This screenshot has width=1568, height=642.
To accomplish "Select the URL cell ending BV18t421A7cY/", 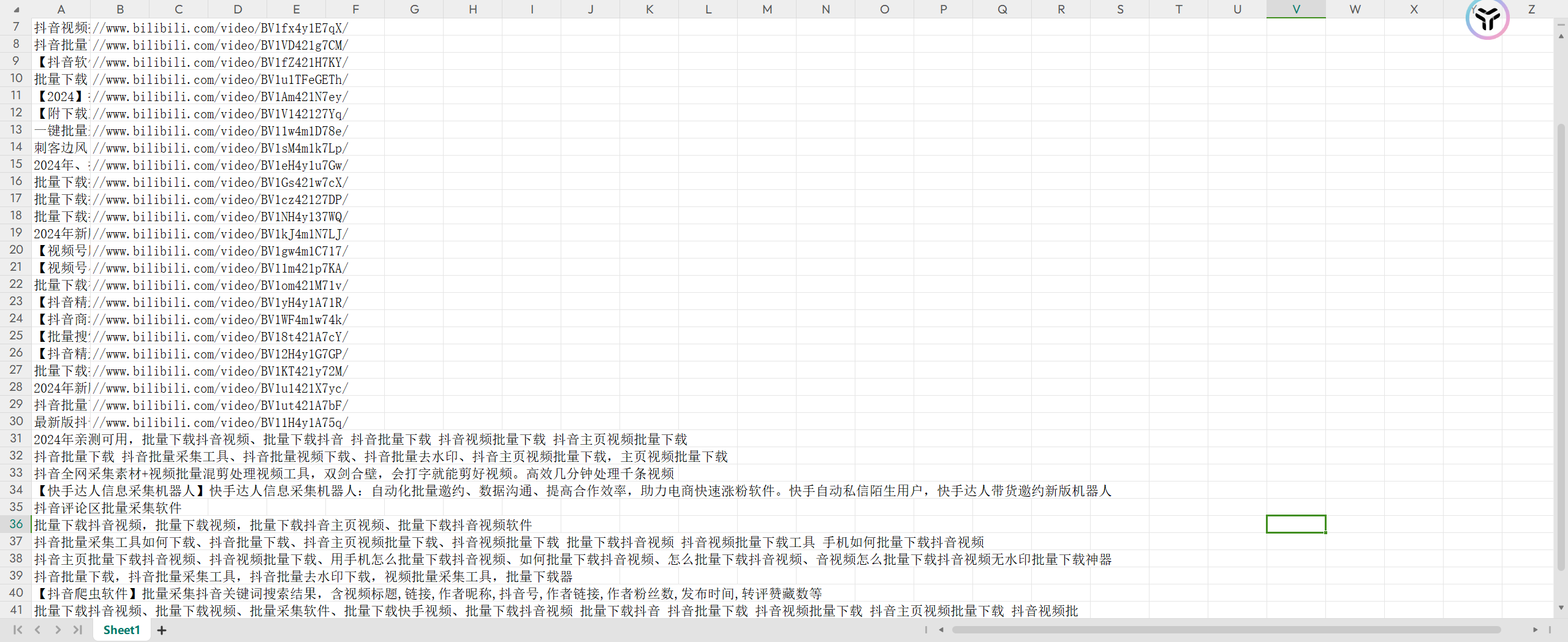I will click(x=220, y=336).
